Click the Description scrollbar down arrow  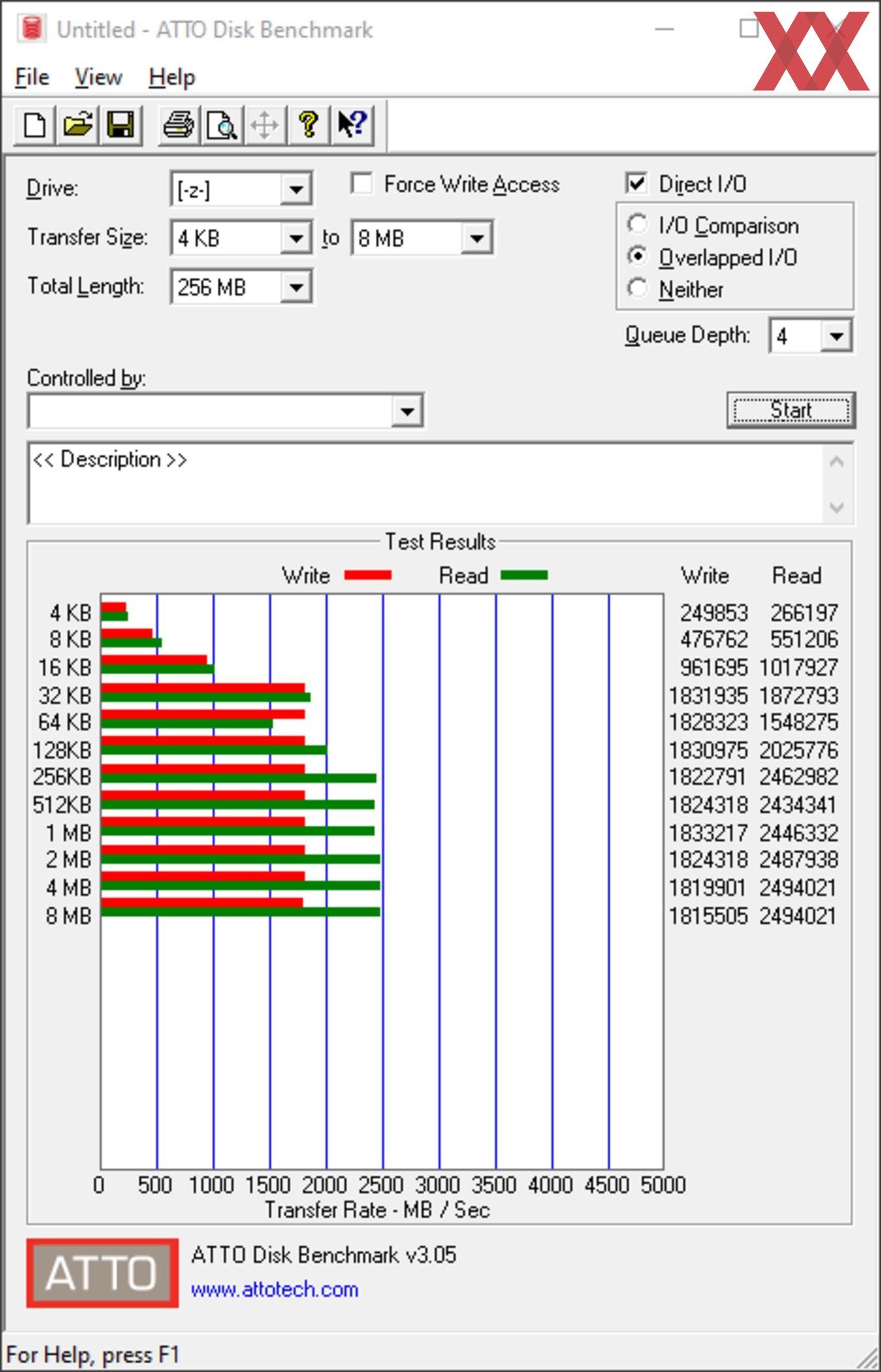coord(836,507)
